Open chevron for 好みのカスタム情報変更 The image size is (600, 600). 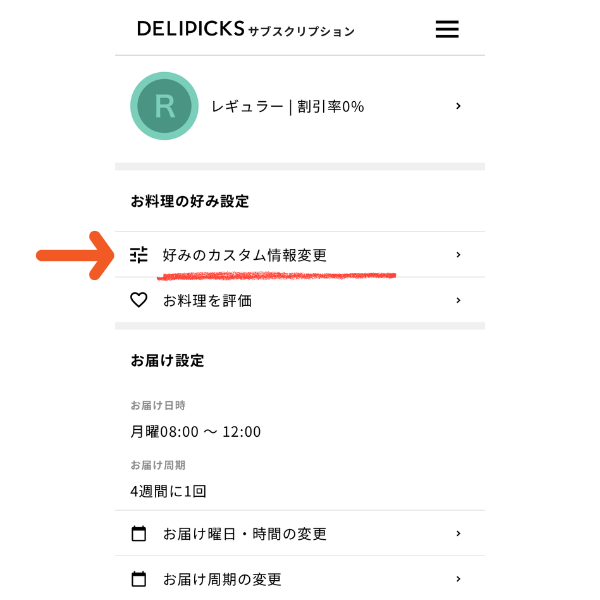click(x=458, y=255)
